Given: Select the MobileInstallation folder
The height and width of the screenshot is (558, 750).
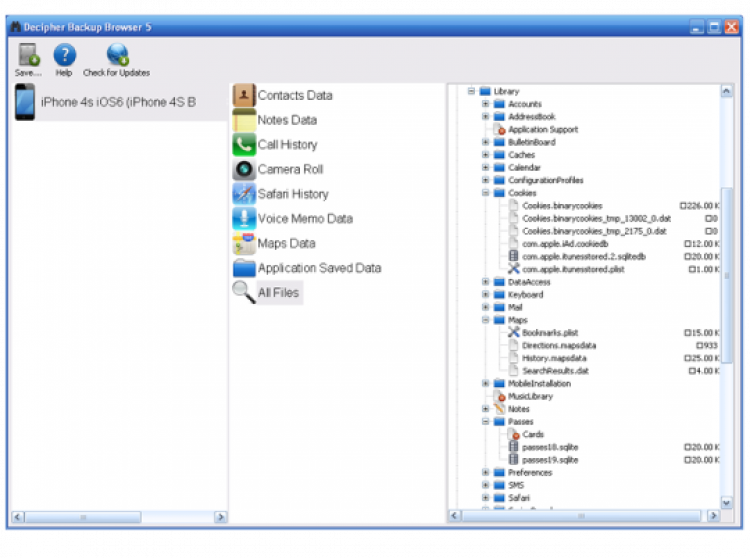Looking at the screenshot, I should click(x=539, y=383).
